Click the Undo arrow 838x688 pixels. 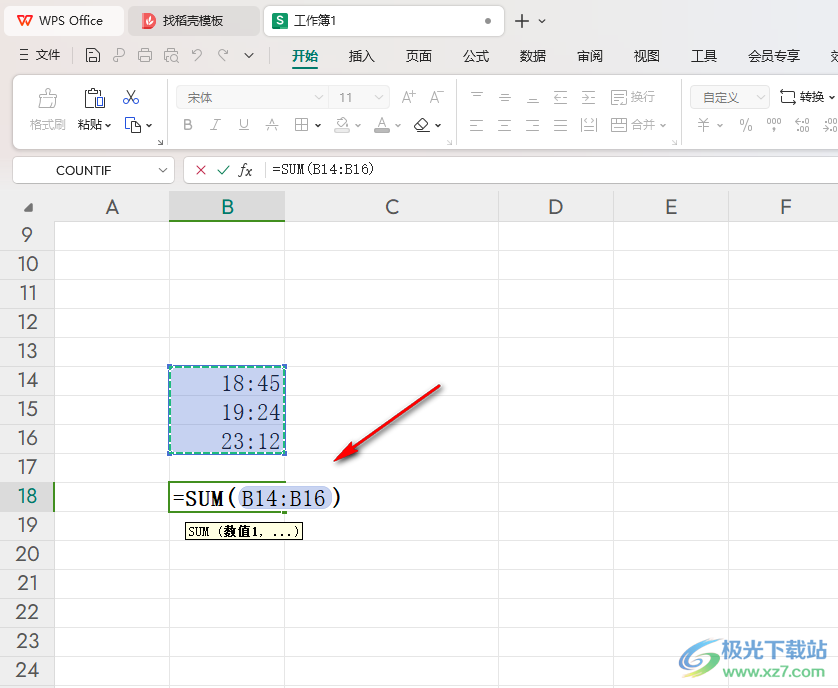197,55
